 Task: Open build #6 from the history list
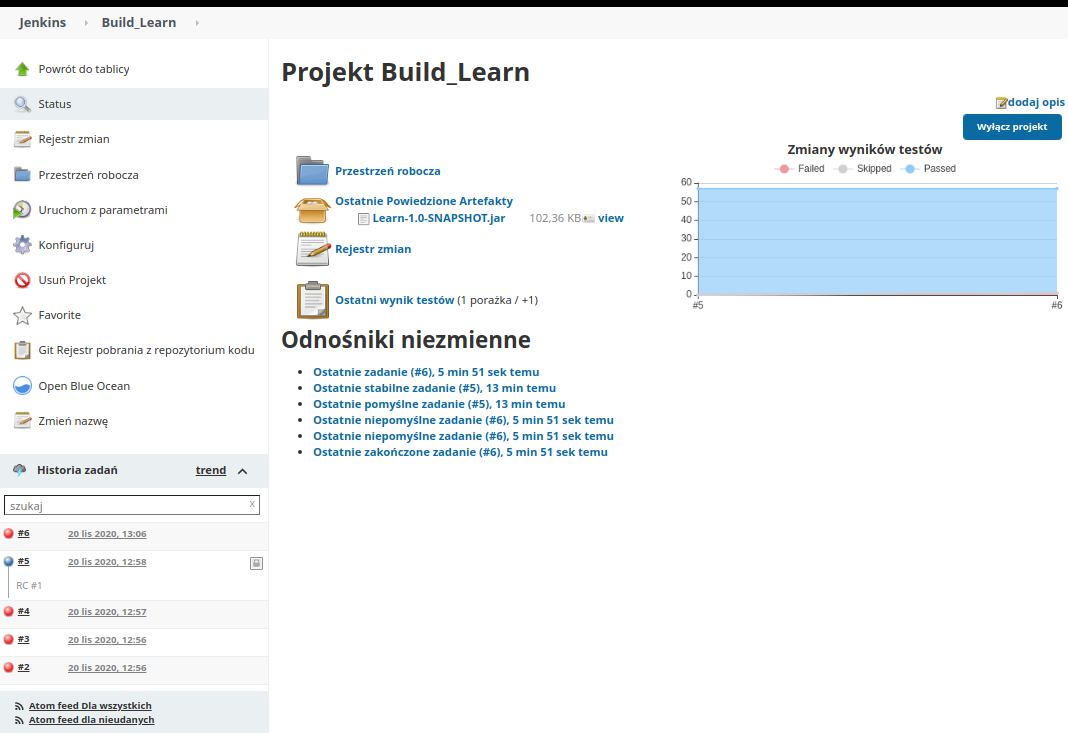[24, 533]
